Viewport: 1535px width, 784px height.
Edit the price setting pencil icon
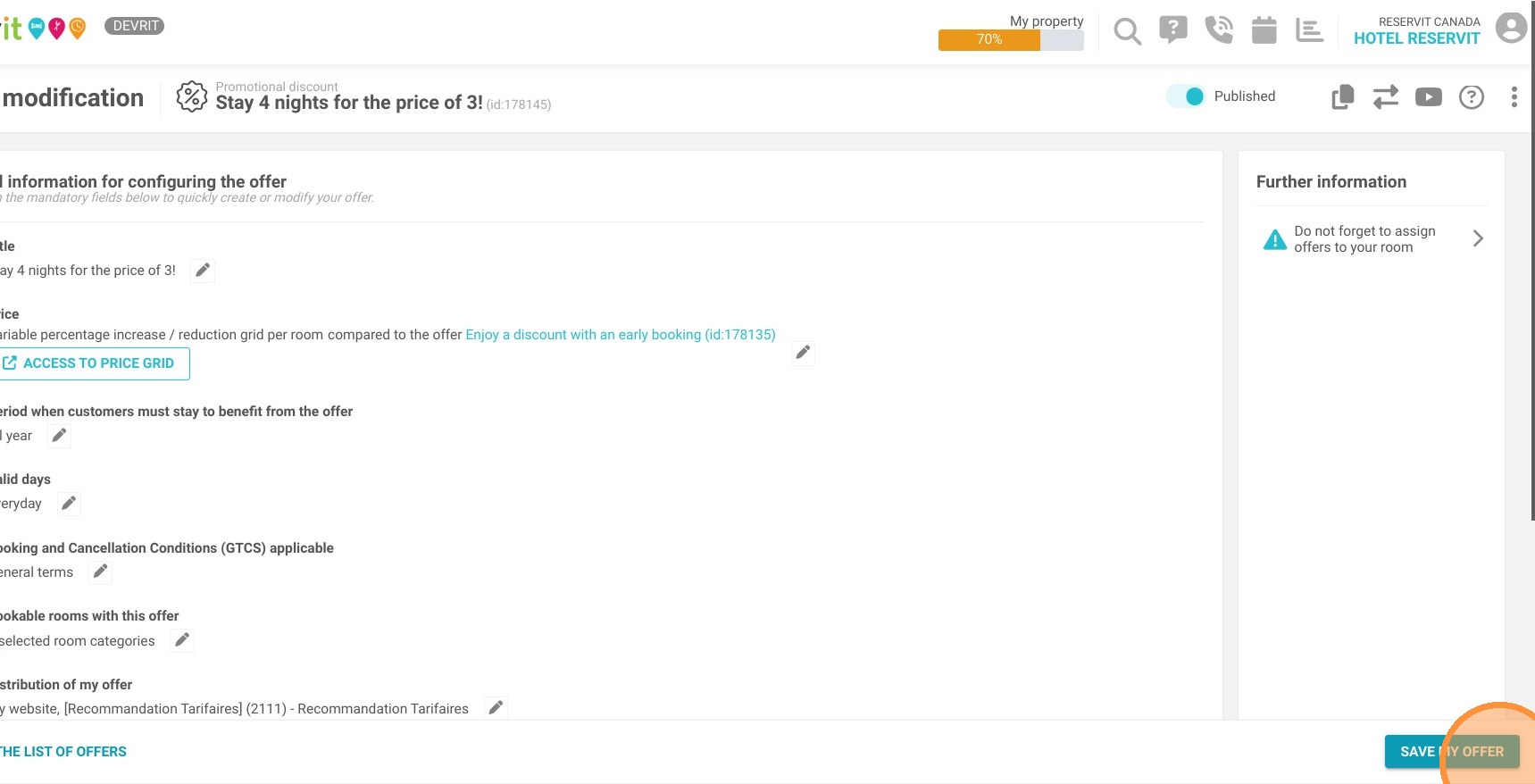tap(803, 353)
